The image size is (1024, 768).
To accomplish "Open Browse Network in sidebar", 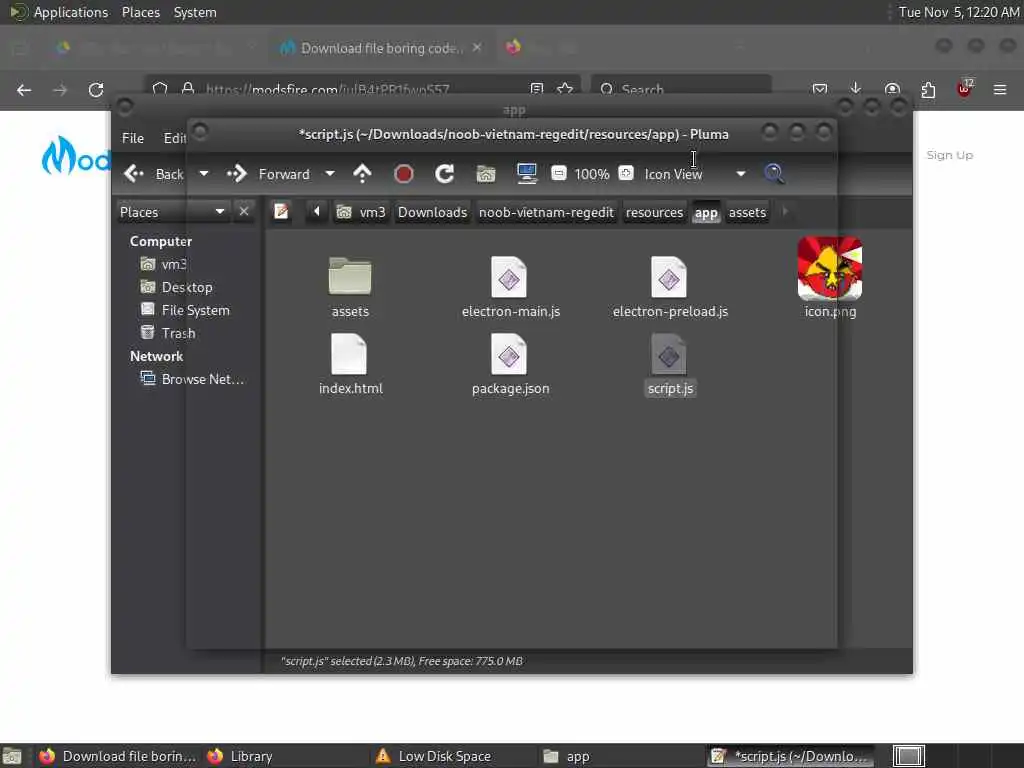I will (x=193, y=379).
